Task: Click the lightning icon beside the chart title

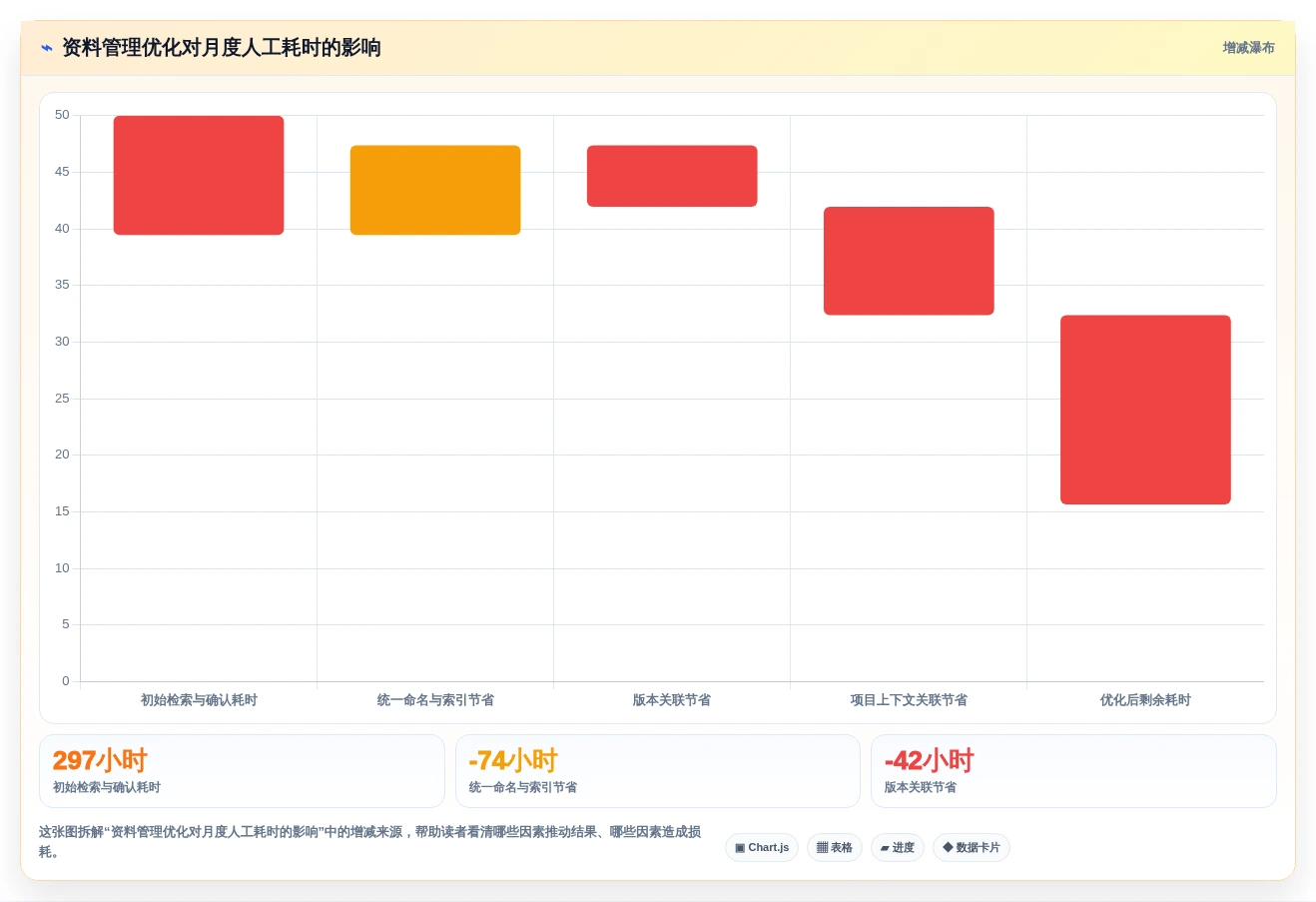Action: 46,48
